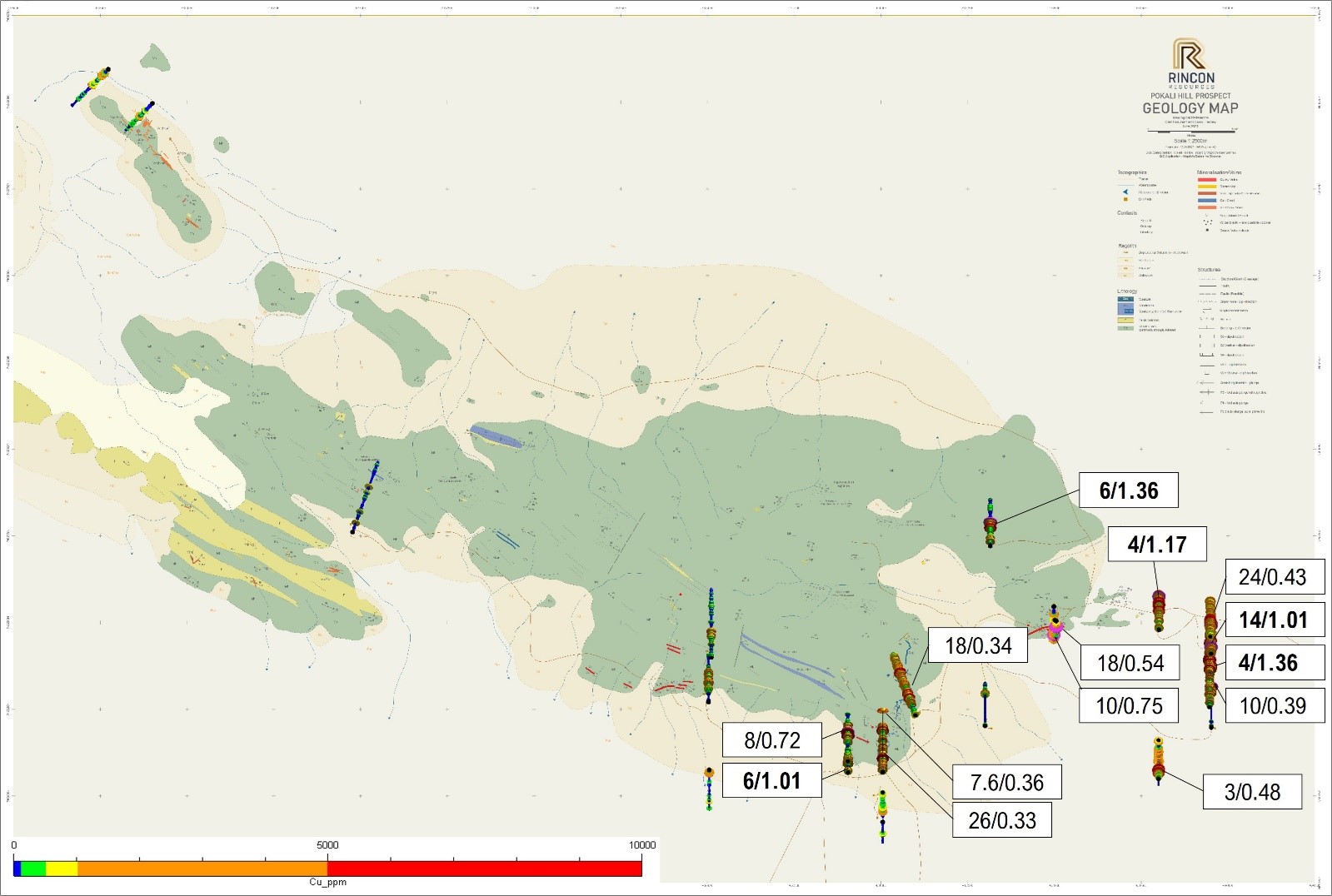This screenshot has height=896, width=1332.
Task: Click the GEOLOGY MAP title text
Action: pos(1190,108)
